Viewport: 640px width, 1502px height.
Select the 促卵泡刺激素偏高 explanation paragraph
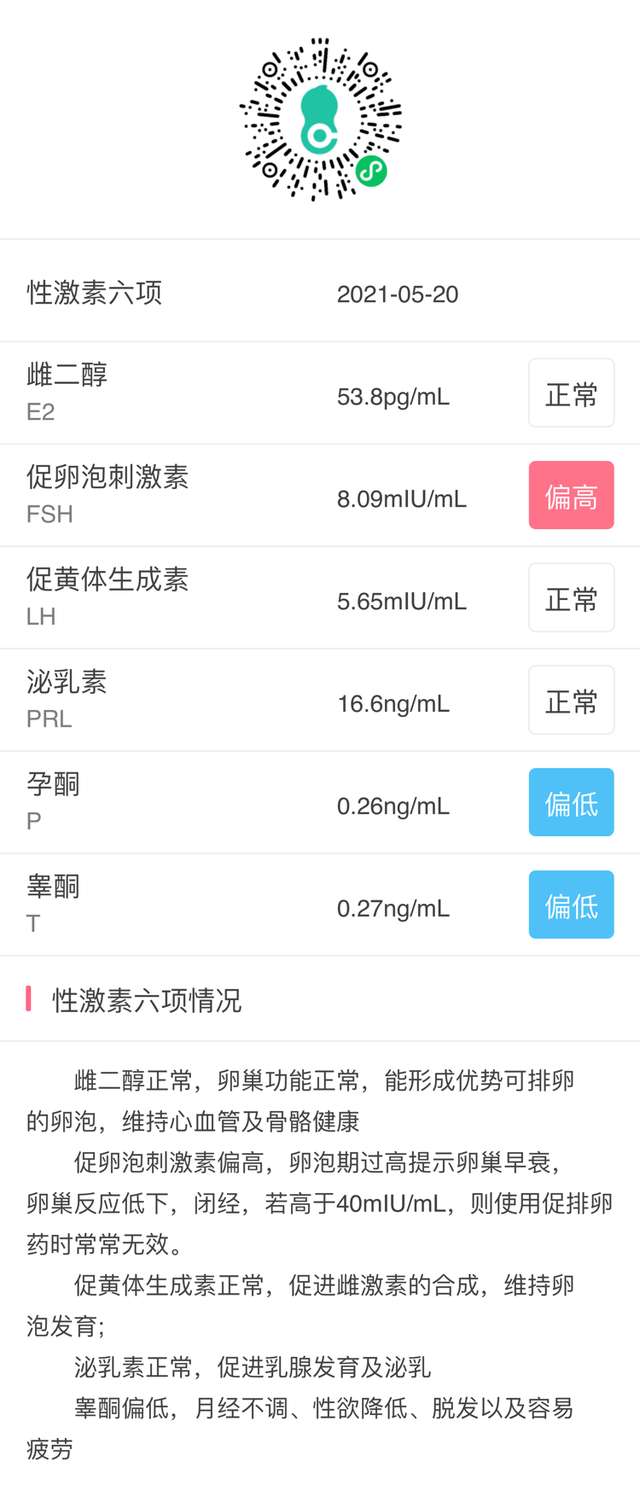[320, 1205]
